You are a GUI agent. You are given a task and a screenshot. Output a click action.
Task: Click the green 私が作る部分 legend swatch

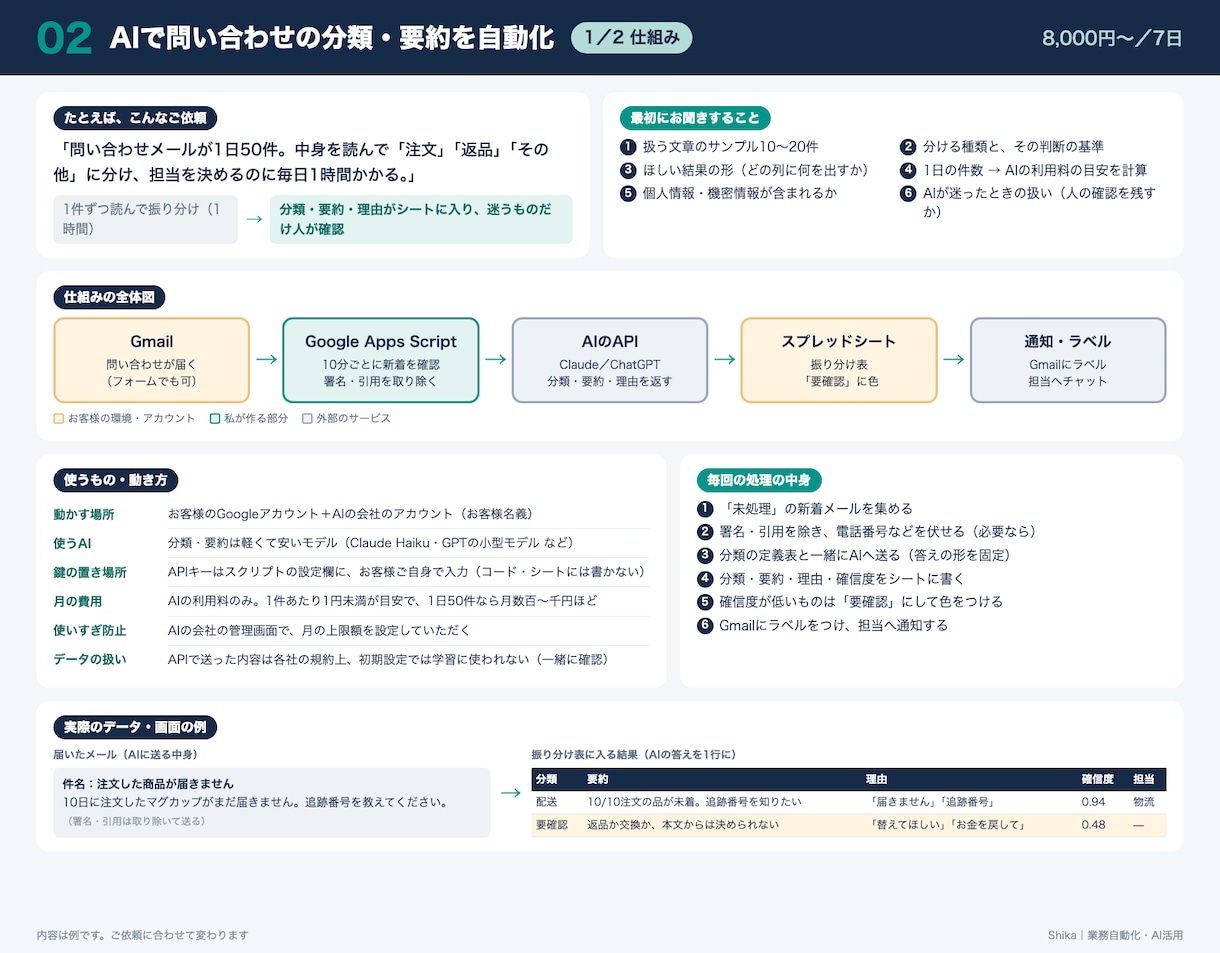[215, 418]
